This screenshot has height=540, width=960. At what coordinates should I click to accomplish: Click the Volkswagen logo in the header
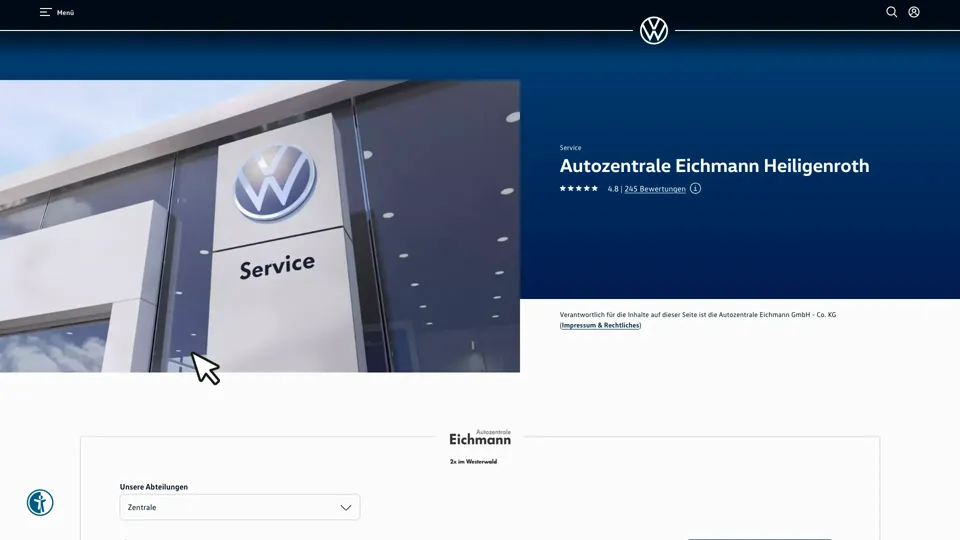[654, 30]
